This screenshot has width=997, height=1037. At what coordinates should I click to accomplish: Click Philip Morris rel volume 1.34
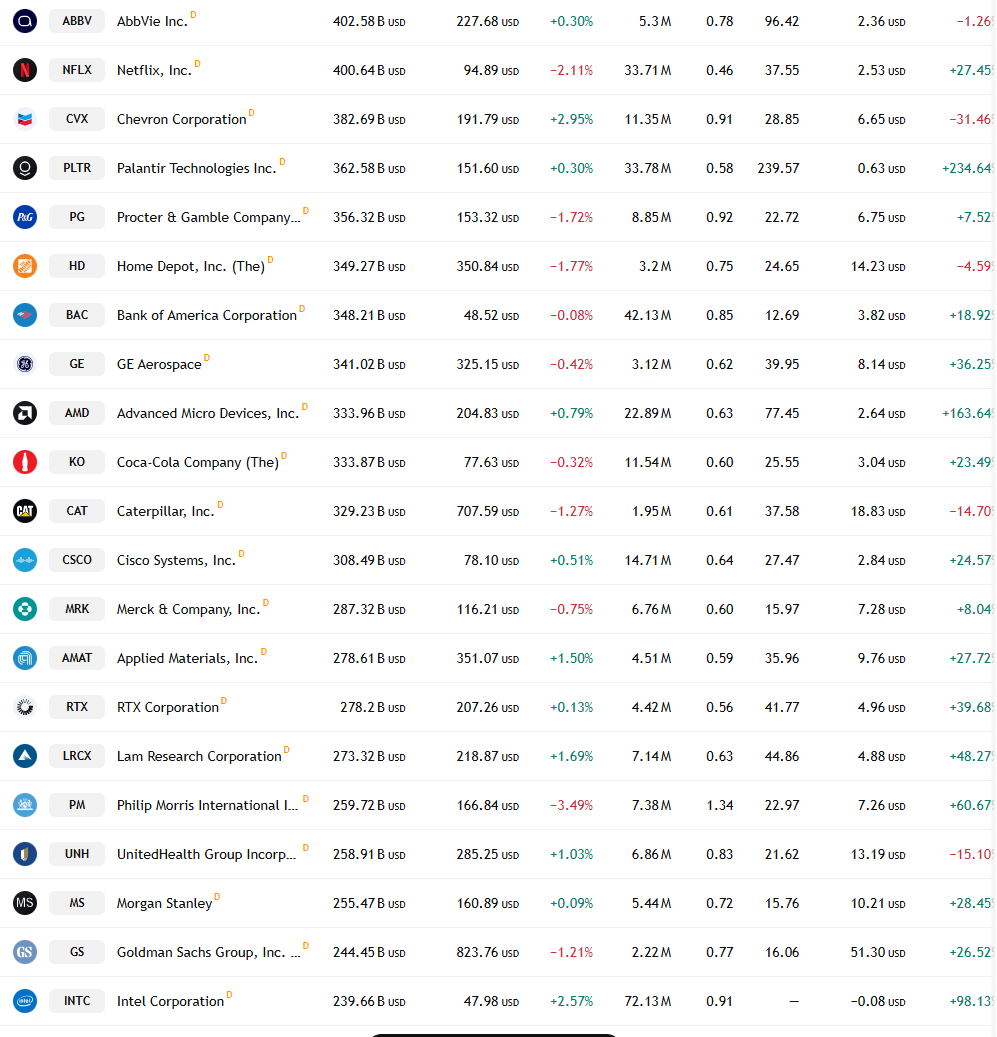point(719,806)
